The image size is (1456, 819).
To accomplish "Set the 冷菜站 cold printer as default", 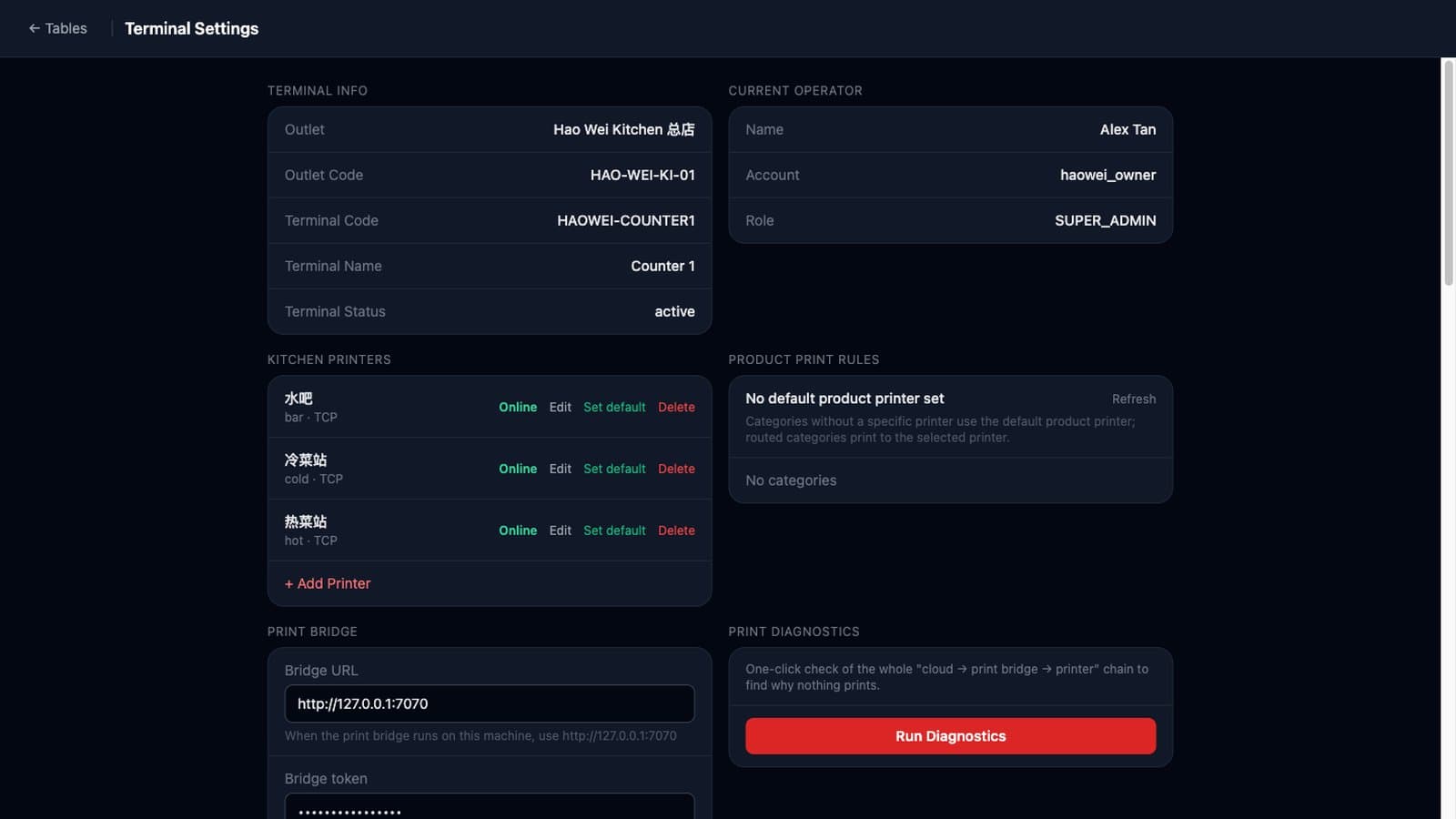I will tap(614, 469).
